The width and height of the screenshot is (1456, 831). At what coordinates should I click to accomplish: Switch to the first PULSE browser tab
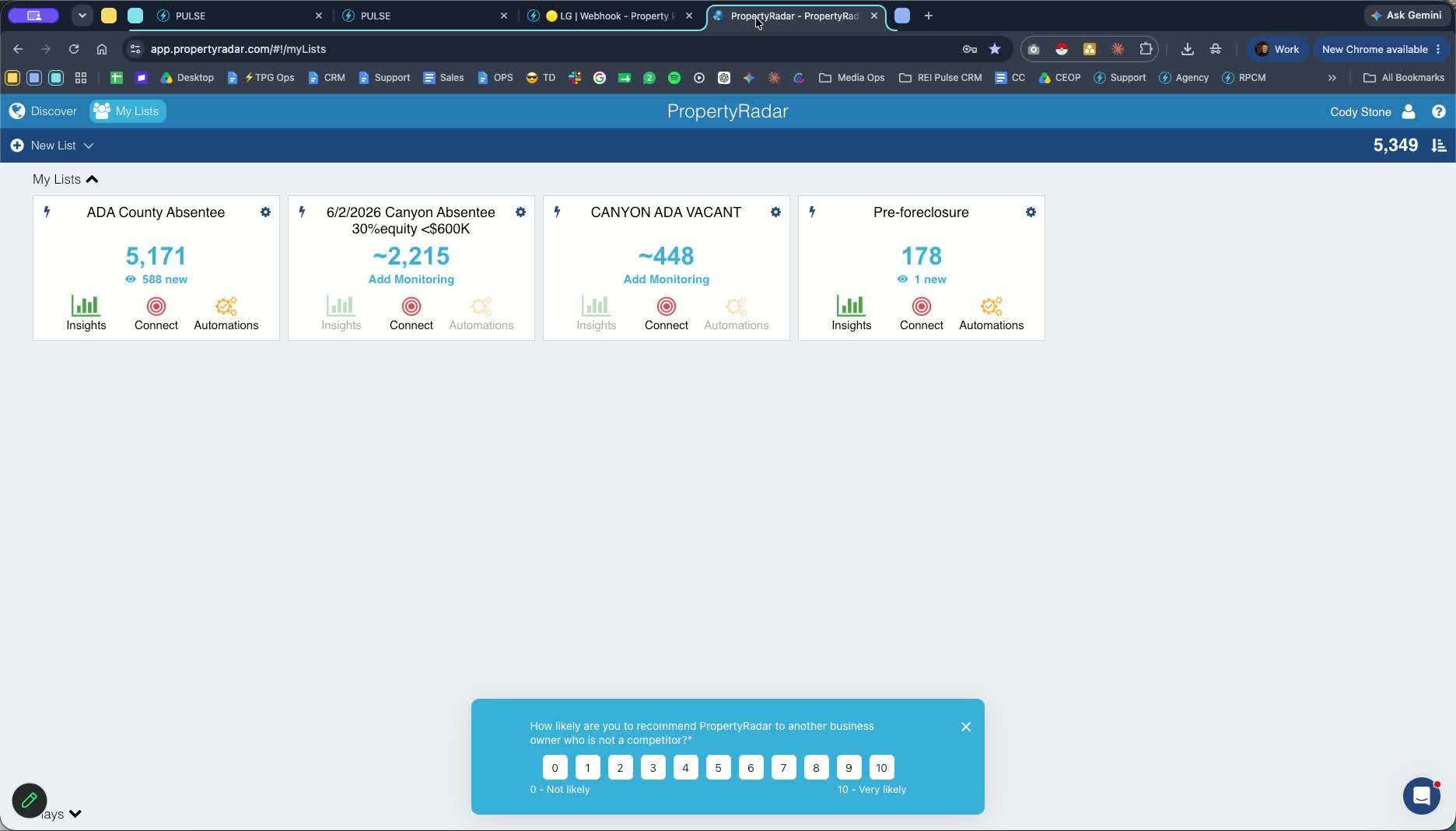(239, 16)
